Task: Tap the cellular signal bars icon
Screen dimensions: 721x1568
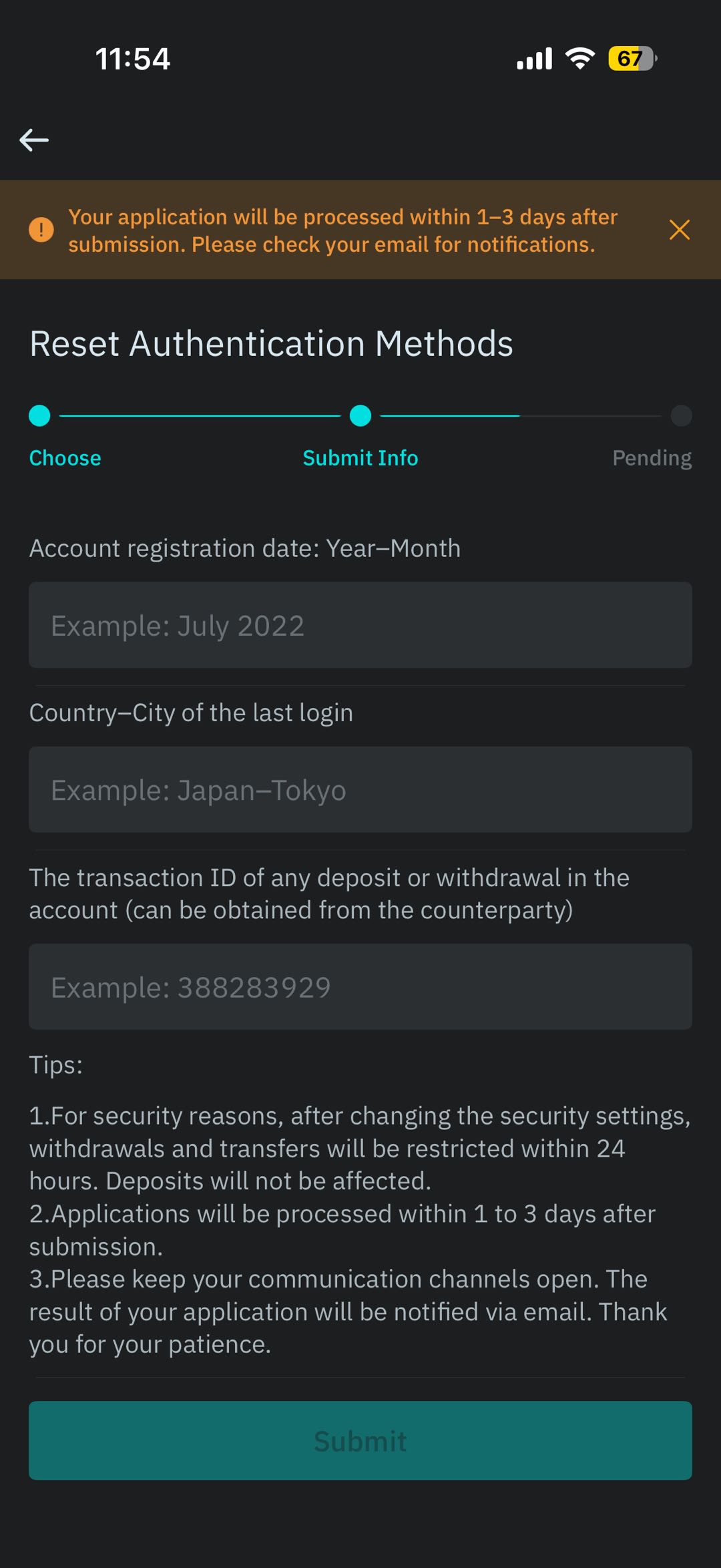Action: click(534, 59)
